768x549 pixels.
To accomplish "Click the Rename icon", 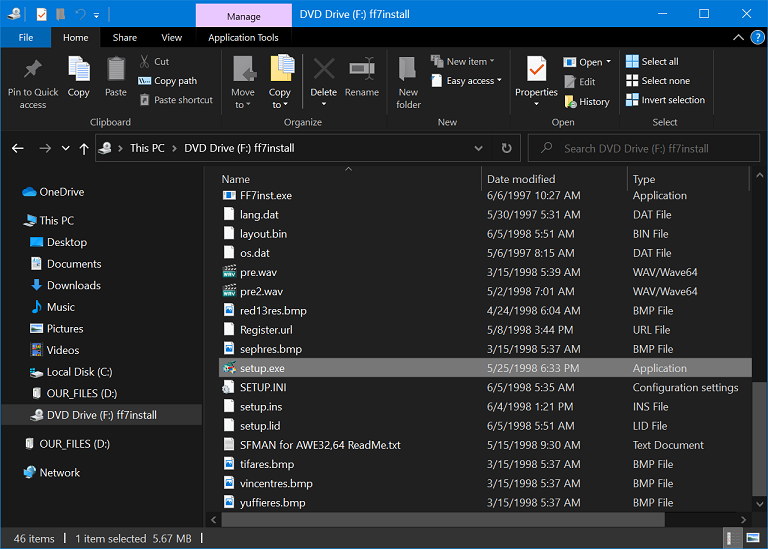I will click(x=362, y=69).
